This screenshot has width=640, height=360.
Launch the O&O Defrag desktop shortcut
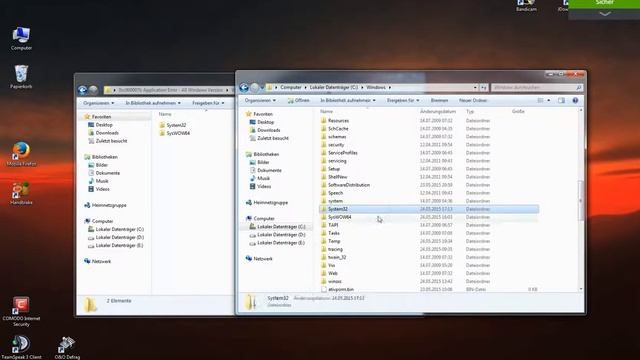pyautogui.click(x=67, y=347)
